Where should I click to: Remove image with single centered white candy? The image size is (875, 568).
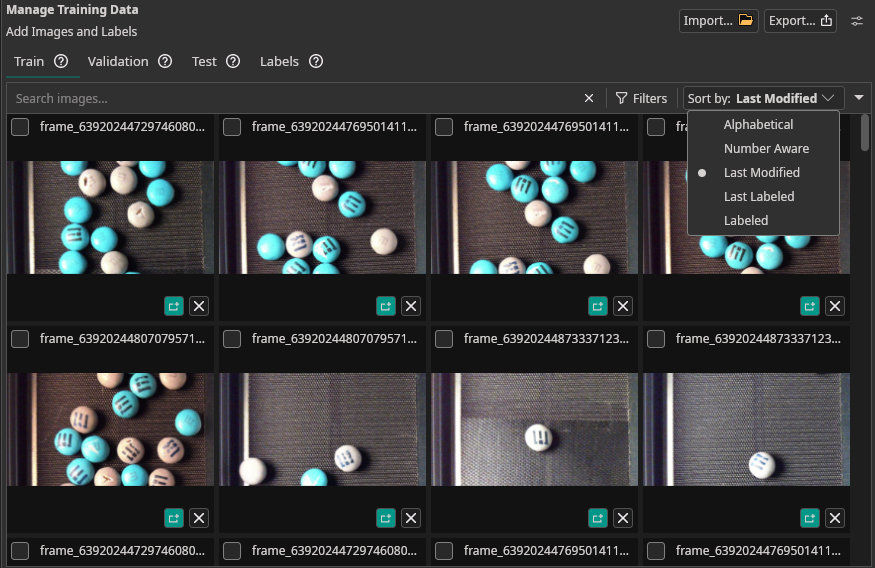point(623,518)
